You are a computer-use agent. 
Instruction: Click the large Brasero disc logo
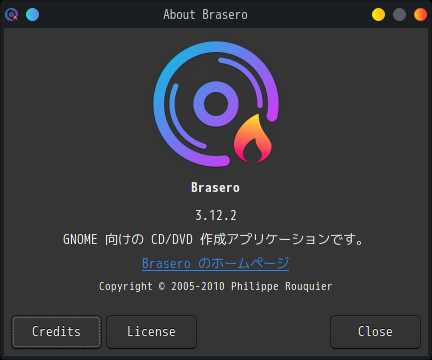click(x=216, y=104)
